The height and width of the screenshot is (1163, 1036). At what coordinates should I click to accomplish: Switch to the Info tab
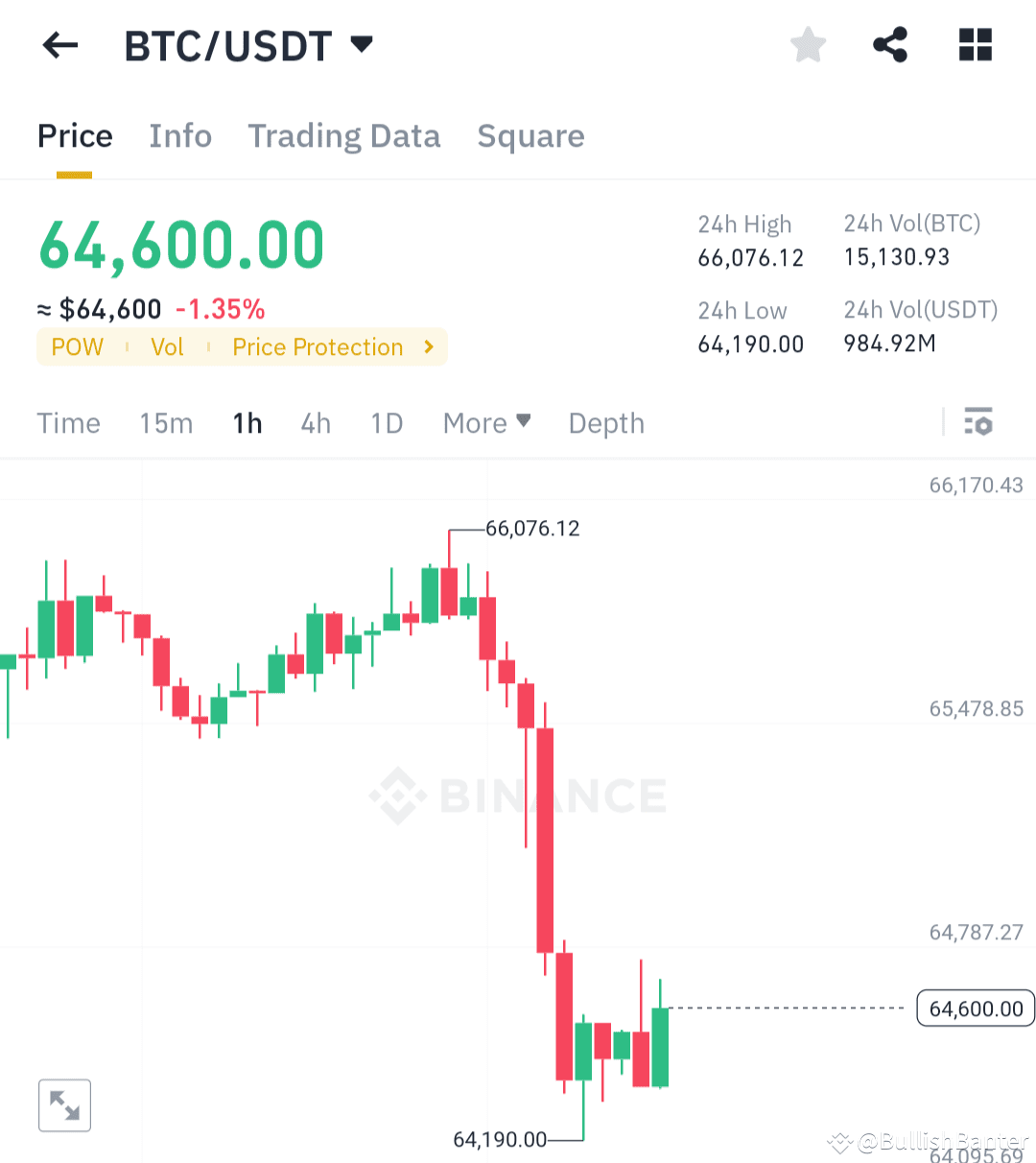180,136
